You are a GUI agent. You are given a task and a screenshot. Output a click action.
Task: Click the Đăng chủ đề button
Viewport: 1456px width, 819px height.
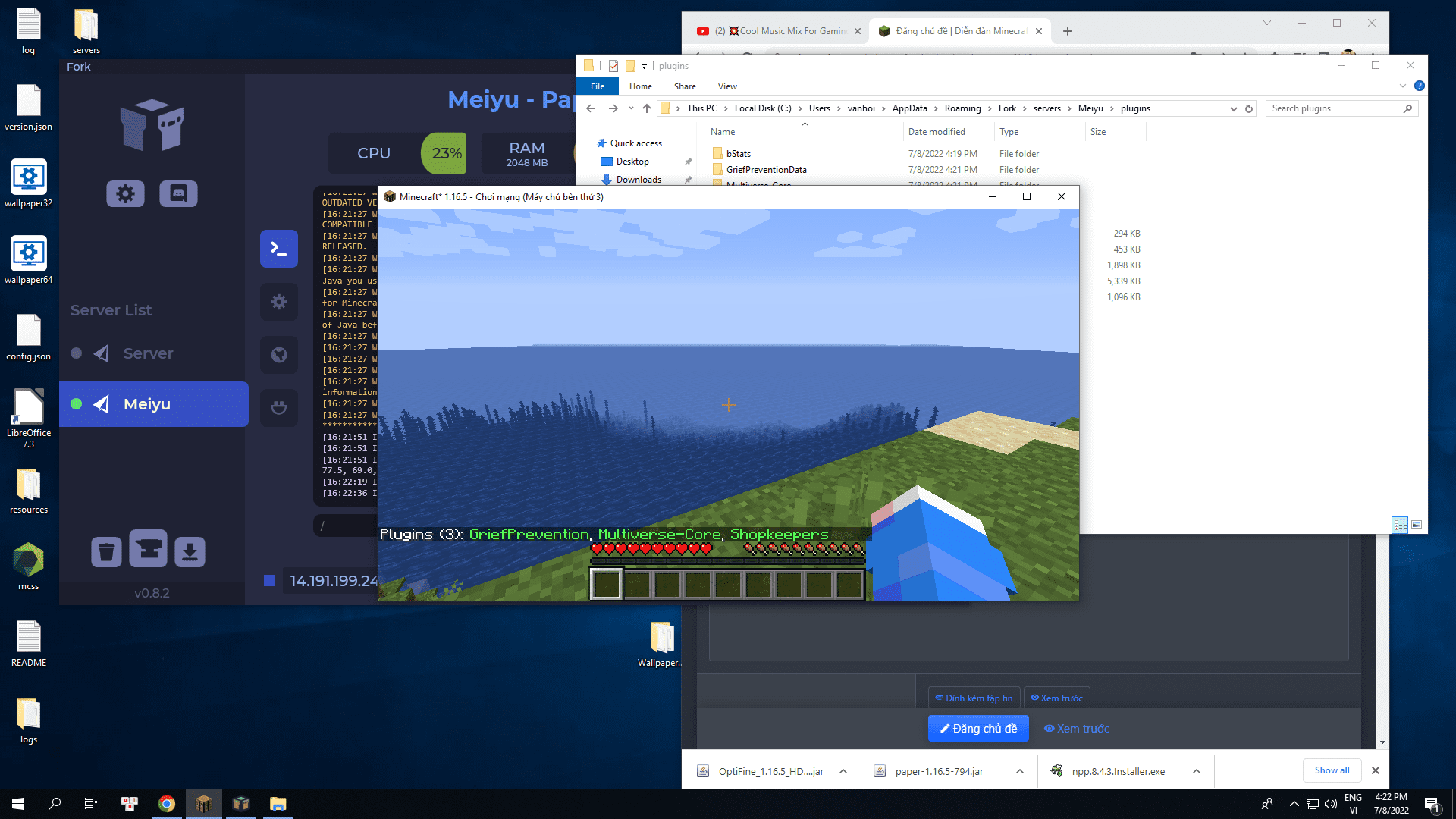(978, 729)
